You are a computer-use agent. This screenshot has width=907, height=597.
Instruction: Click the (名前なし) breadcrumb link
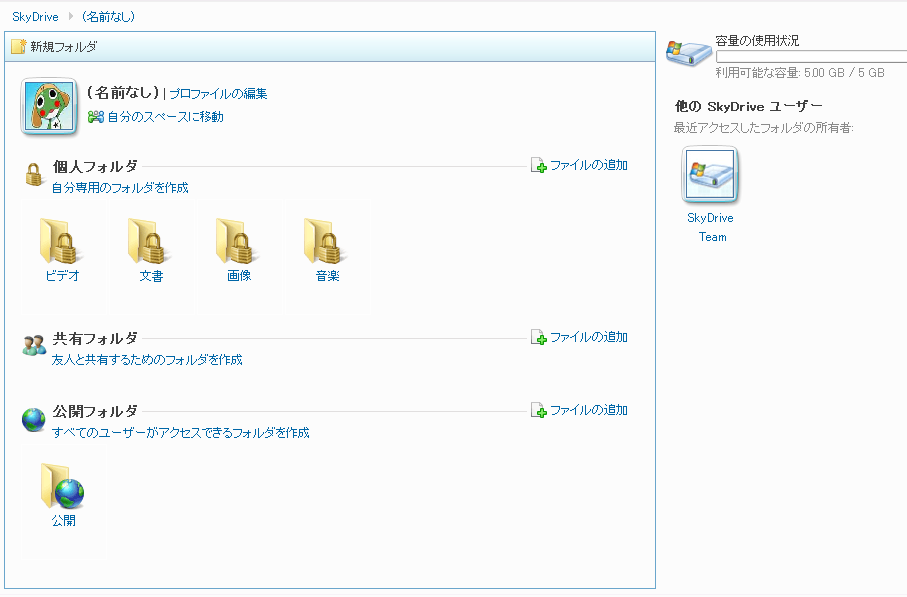(x=108, y=17)
